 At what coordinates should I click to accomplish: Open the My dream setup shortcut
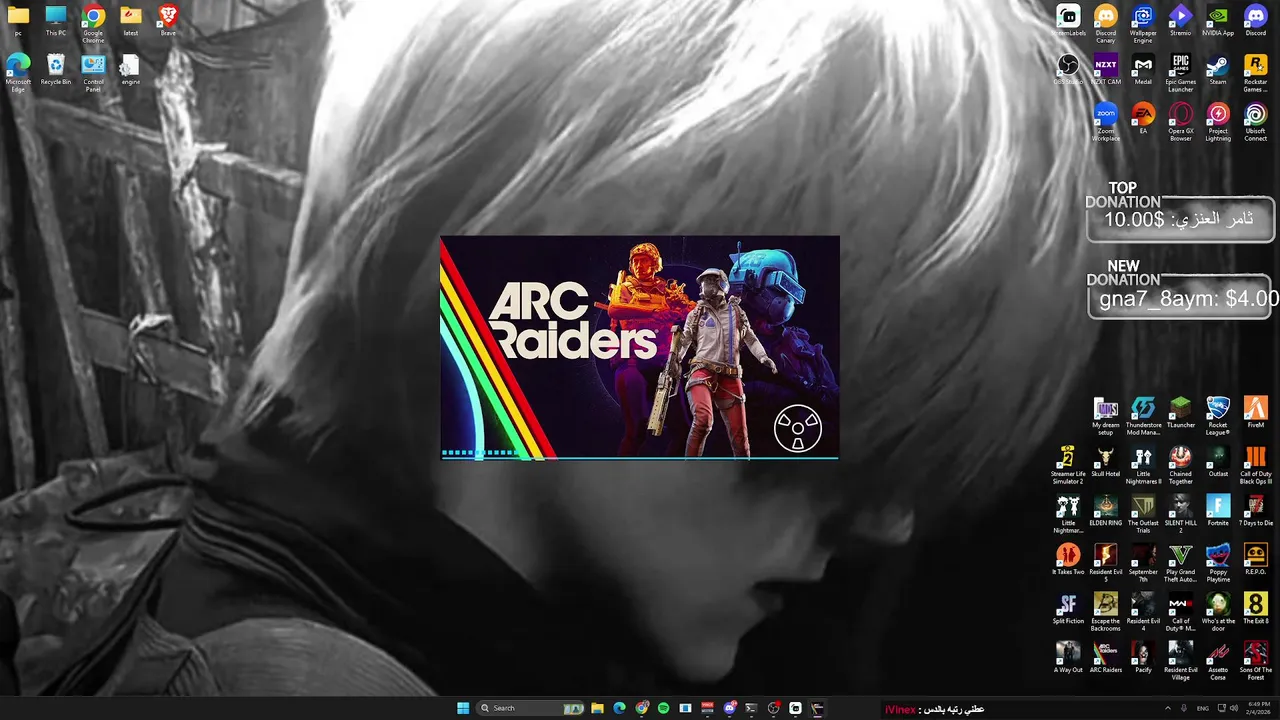[x=1105, y=415]
